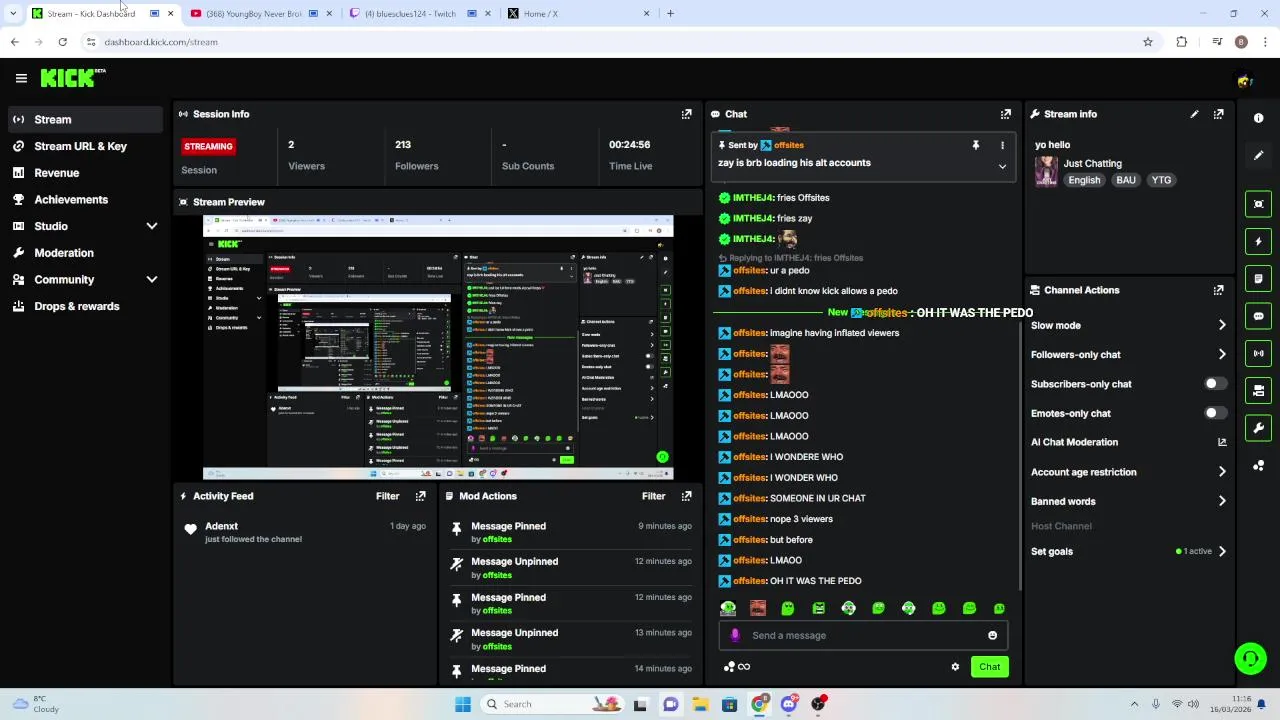Image resolution: width=1280 pixels, height=720 pixels.
Task: Click the Send a message input field
Action: 863,635
